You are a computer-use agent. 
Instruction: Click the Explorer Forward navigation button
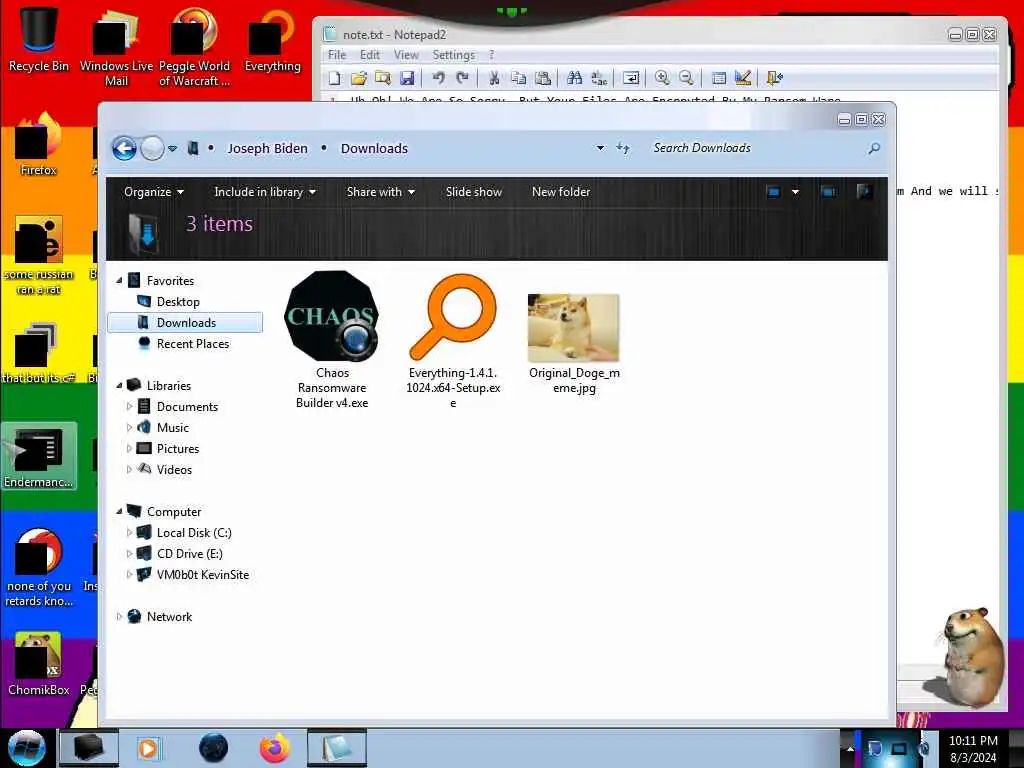pyautogui.click(x=152, y=148)
